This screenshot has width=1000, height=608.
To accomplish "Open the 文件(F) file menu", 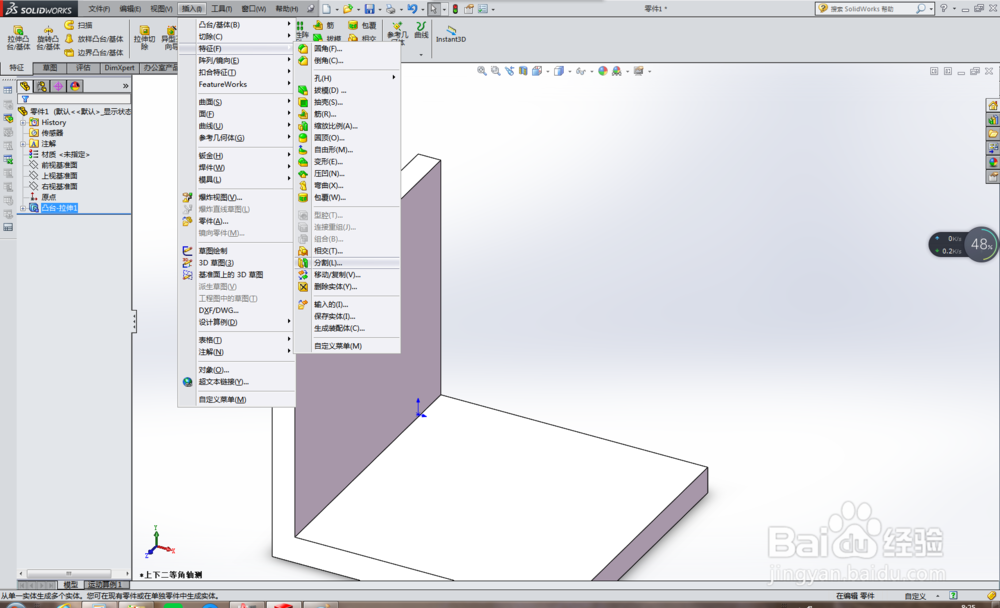I will 99,9.
